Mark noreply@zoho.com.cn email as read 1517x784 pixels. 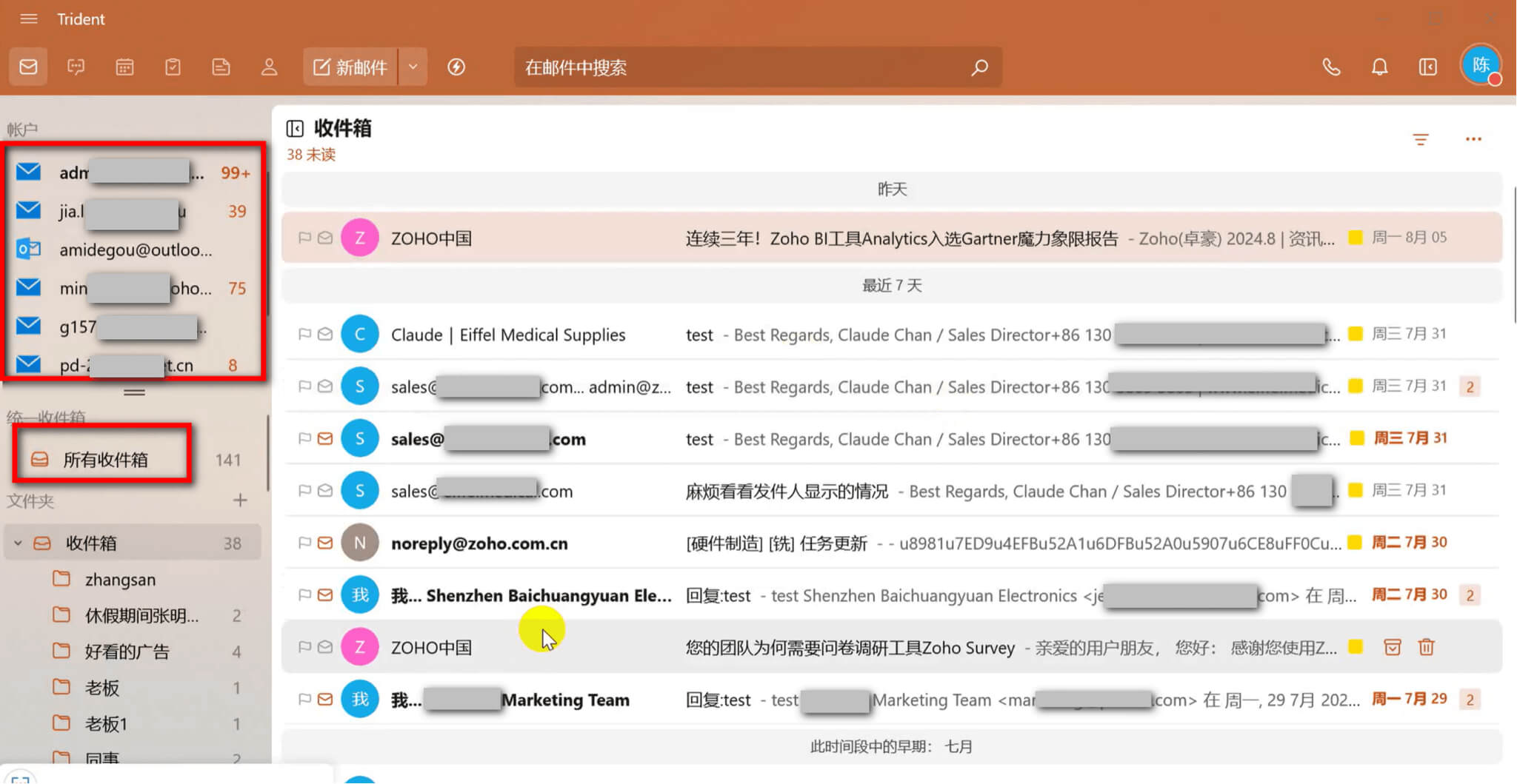(325, 543)
